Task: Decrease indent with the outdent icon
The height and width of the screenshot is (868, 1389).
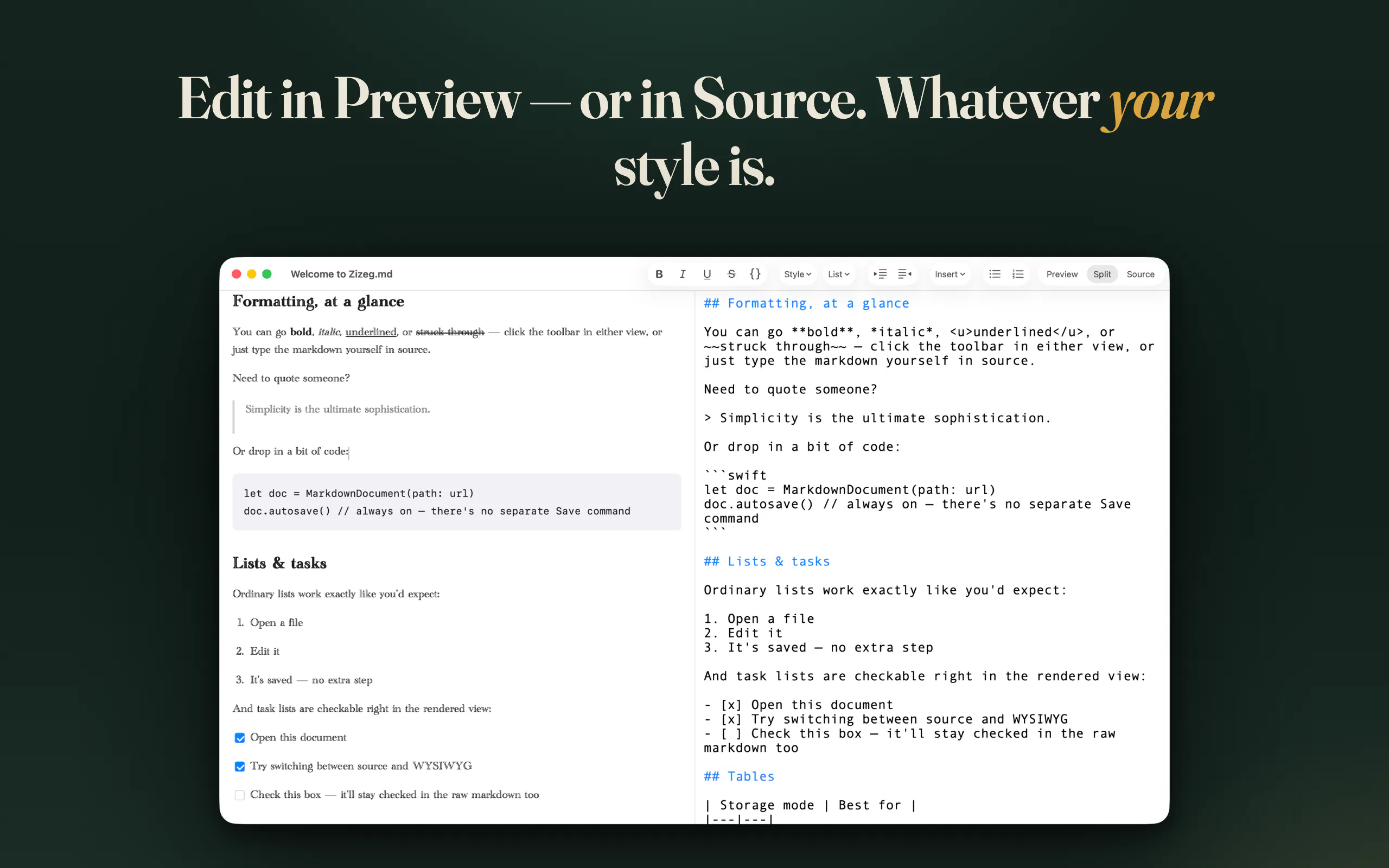Action: point(904,275)
